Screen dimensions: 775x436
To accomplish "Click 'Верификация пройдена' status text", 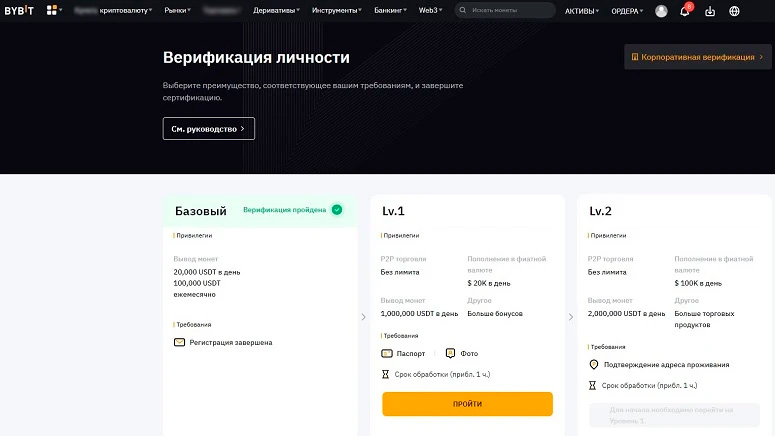I will pyautogui.click(x=285, y=210).
